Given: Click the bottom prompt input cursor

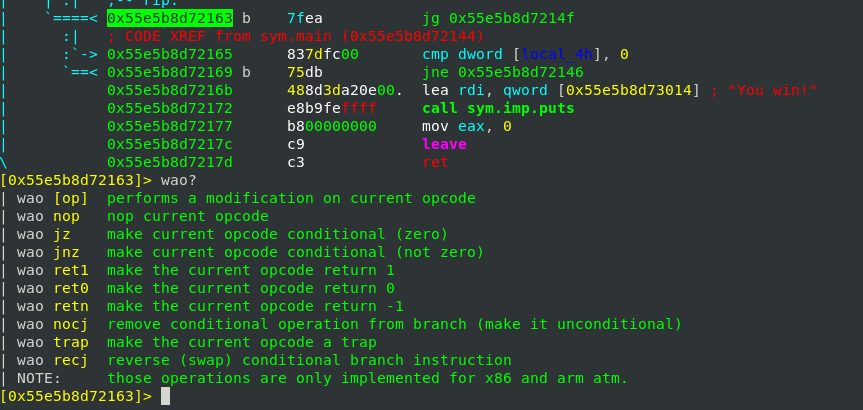Looking at the screenshot, I should (166, 396).
